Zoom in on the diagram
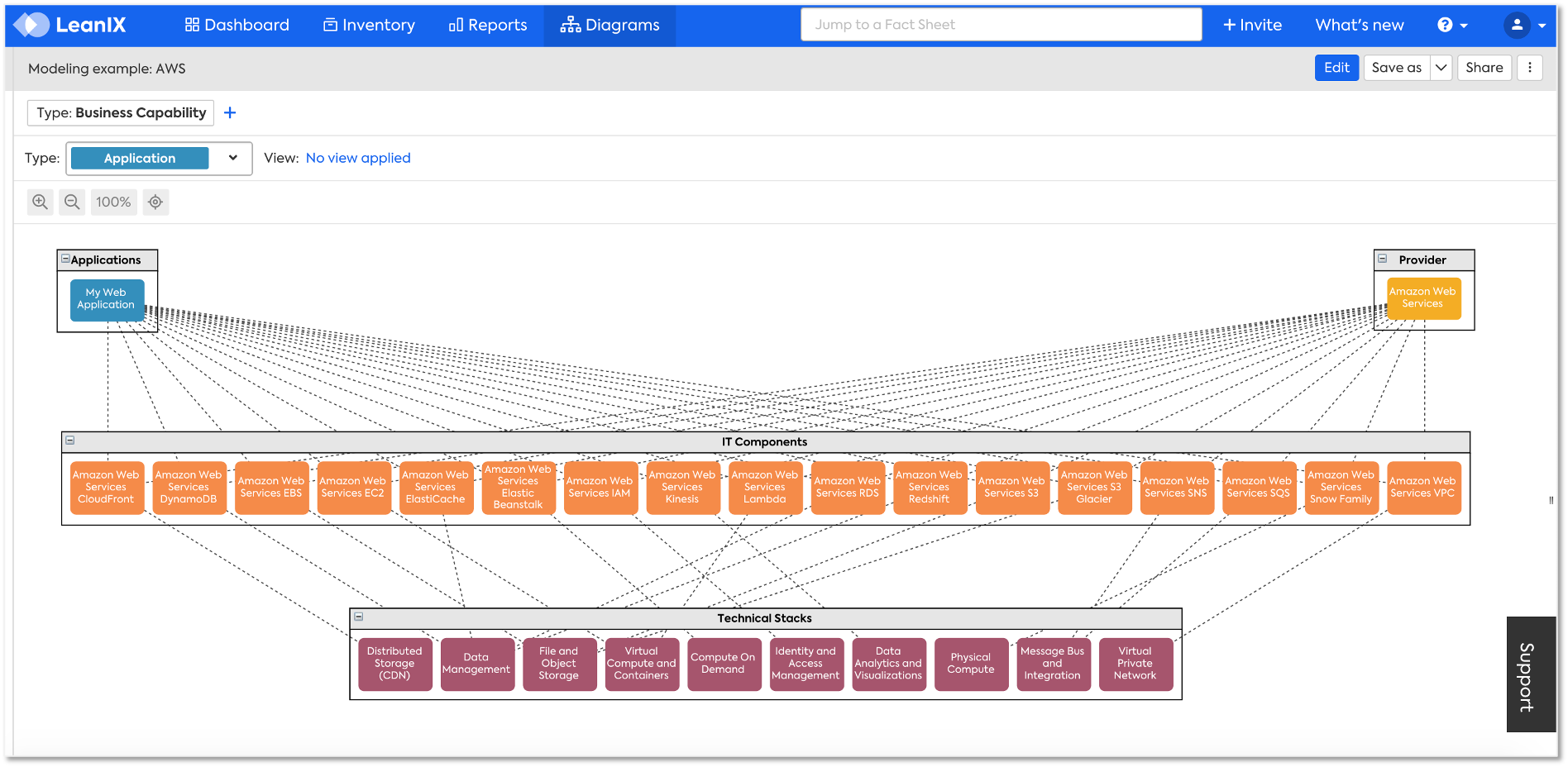This screenshot has width=1568, height=767. coord(40,202)
